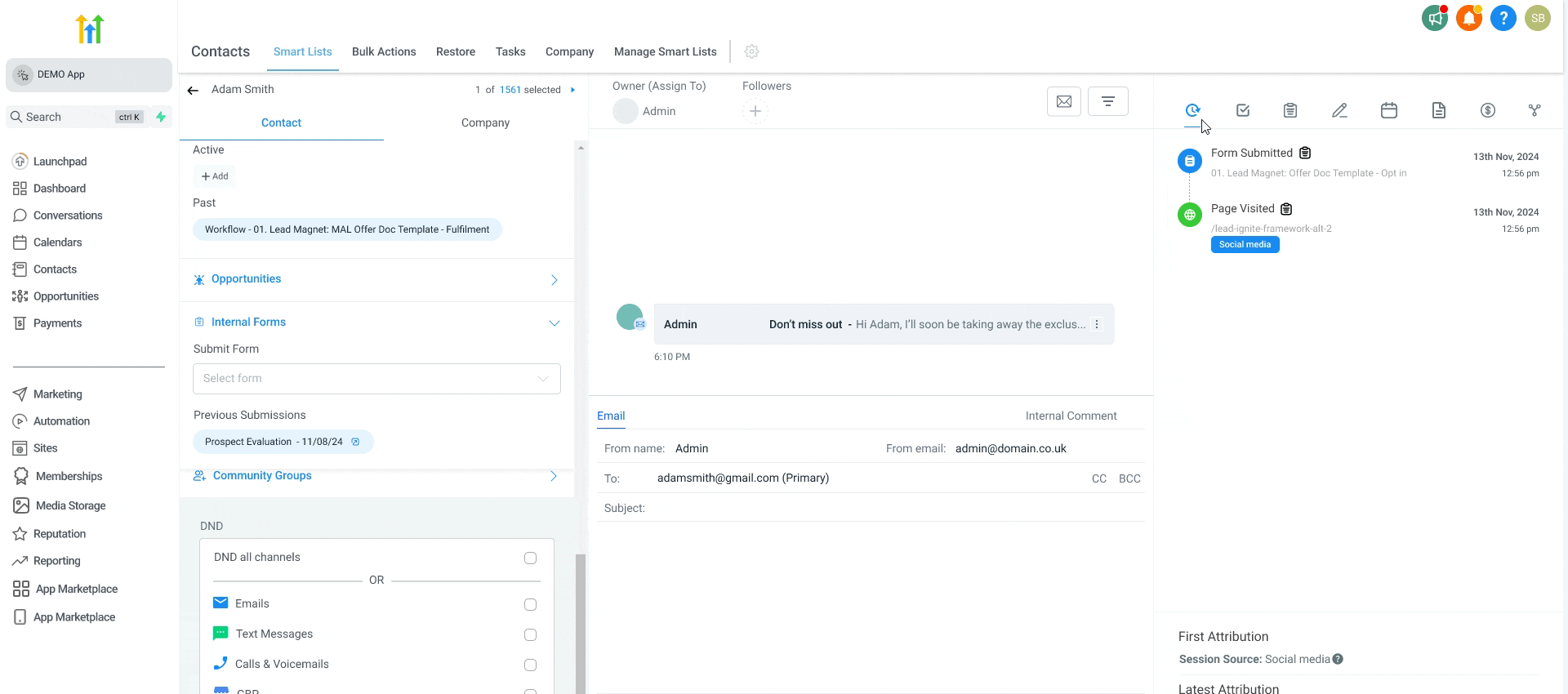Open the Notes clipboard icon in right panel
1568x694 pixels.
[1290, 110]
